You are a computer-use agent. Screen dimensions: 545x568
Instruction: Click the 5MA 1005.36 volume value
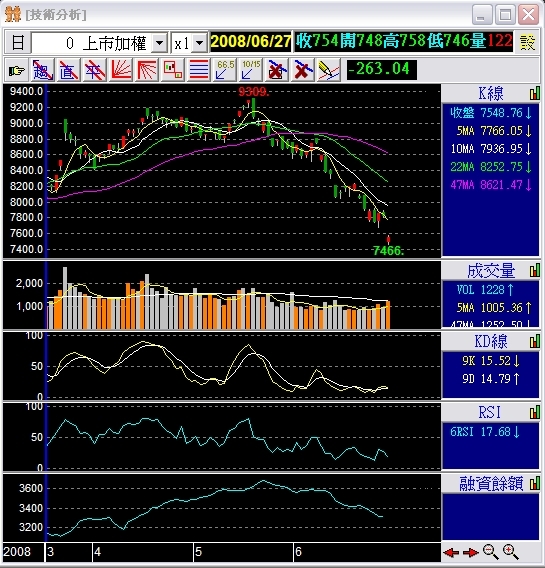coord(494,308)
